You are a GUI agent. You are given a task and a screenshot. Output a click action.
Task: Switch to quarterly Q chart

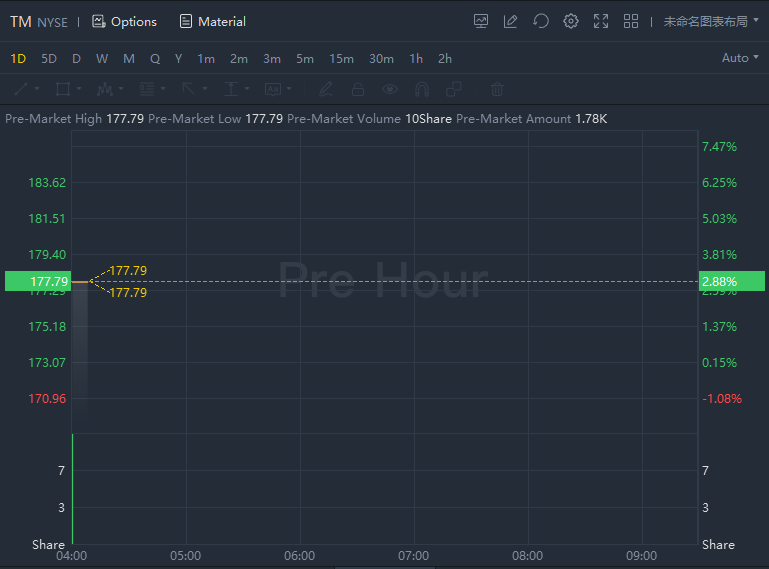tap(155, 59)
